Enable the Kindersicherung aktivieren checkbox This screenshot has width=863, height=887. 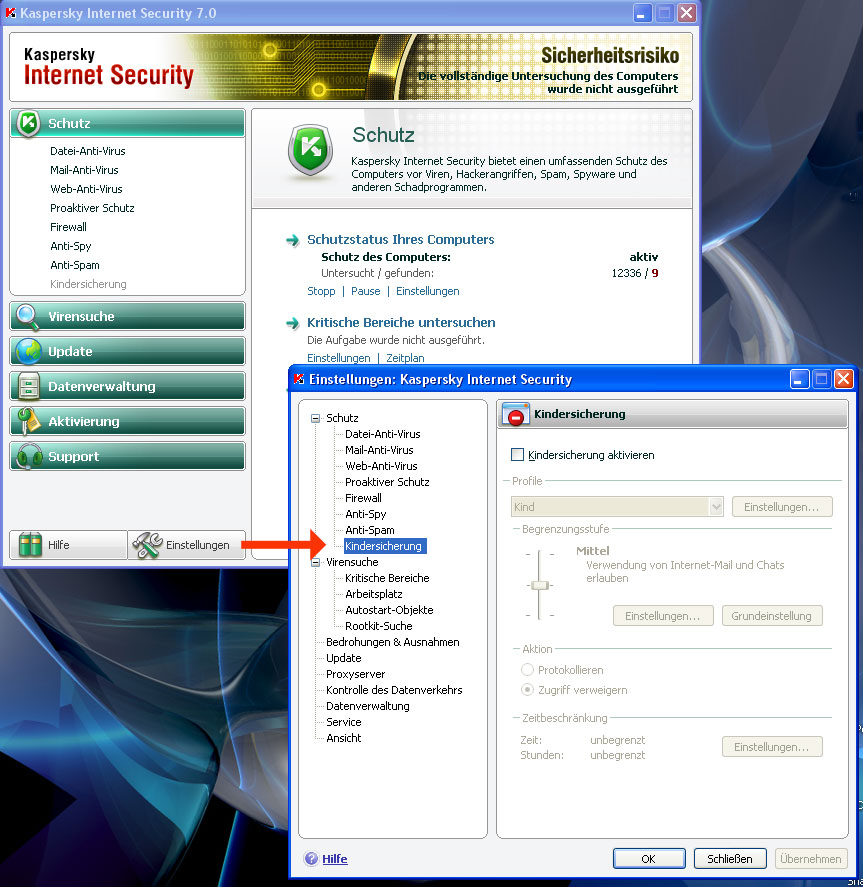click(x=517, y=455)
